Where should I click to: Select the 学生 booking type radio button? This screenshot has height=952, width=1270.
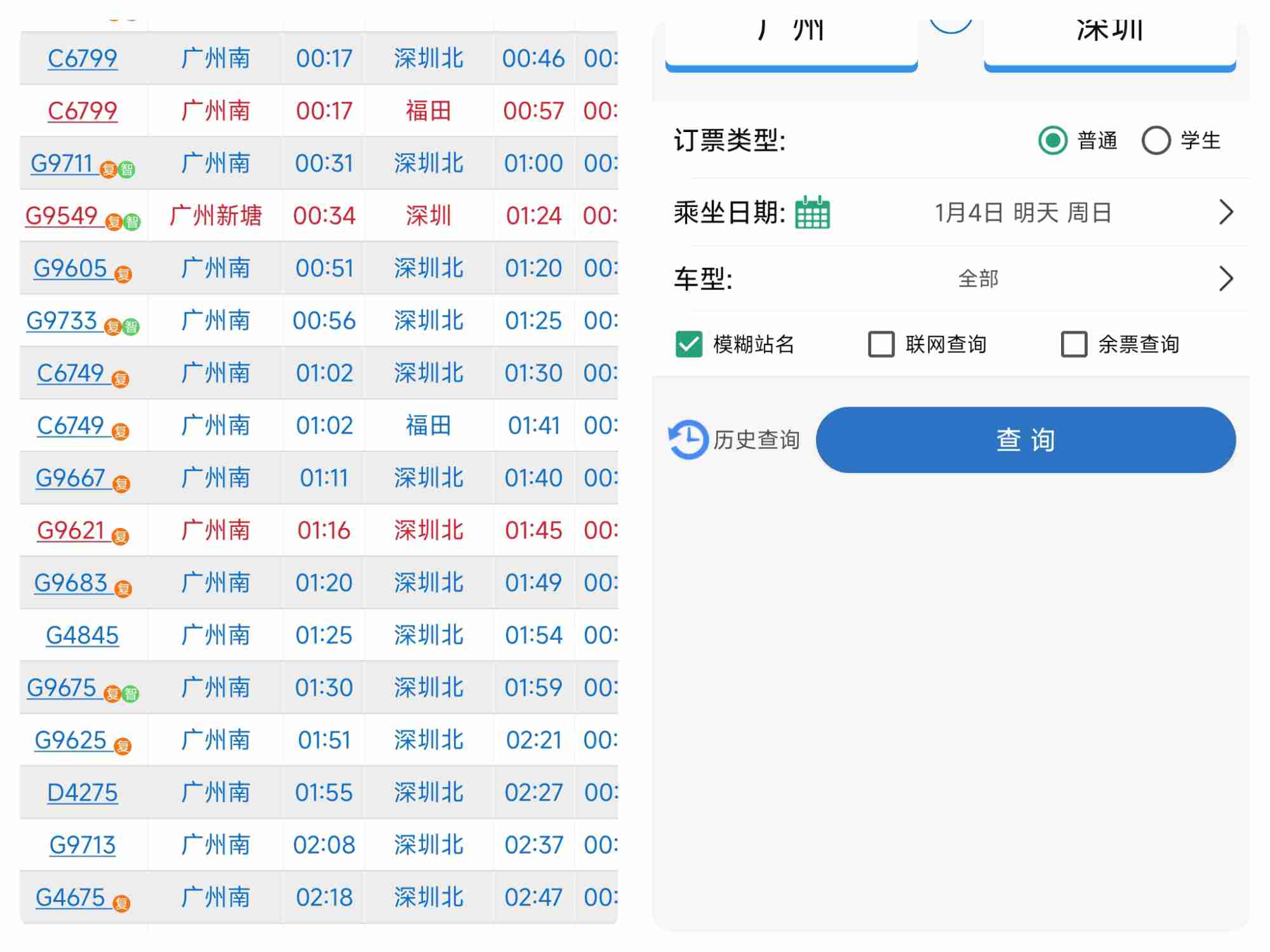(x=1157, y=140)
